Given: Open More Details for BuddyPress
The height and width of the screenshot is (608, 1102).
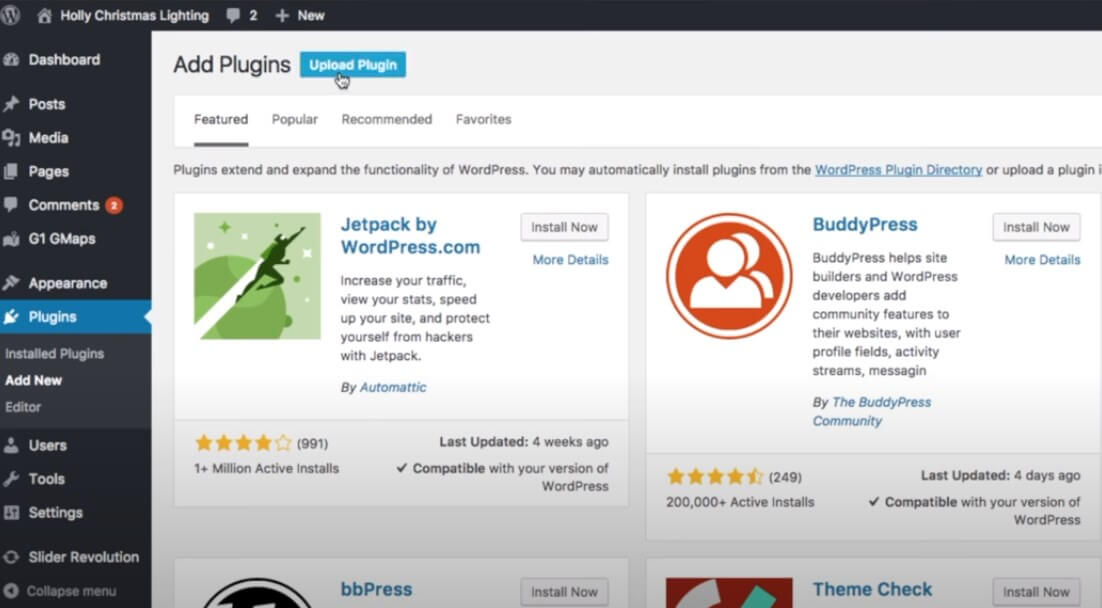Looking at the screenshot, I should pyautogui.click(x=1042, y=260).
